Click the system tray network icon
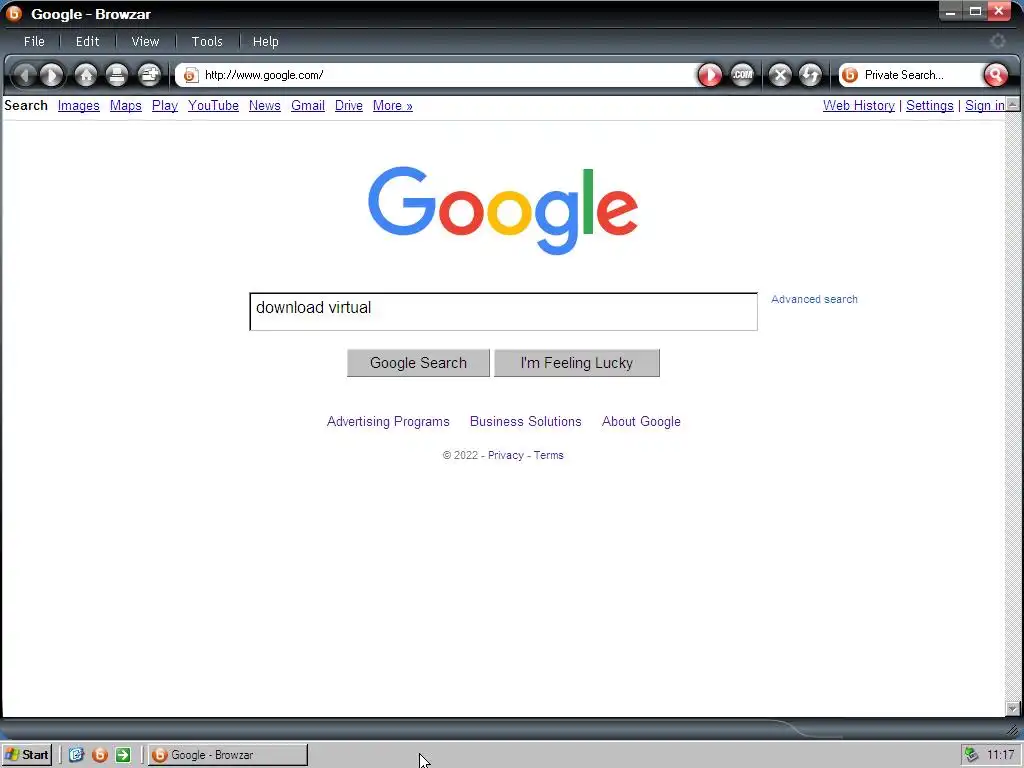Screen dimensions: 1024x768 [971, 755]
